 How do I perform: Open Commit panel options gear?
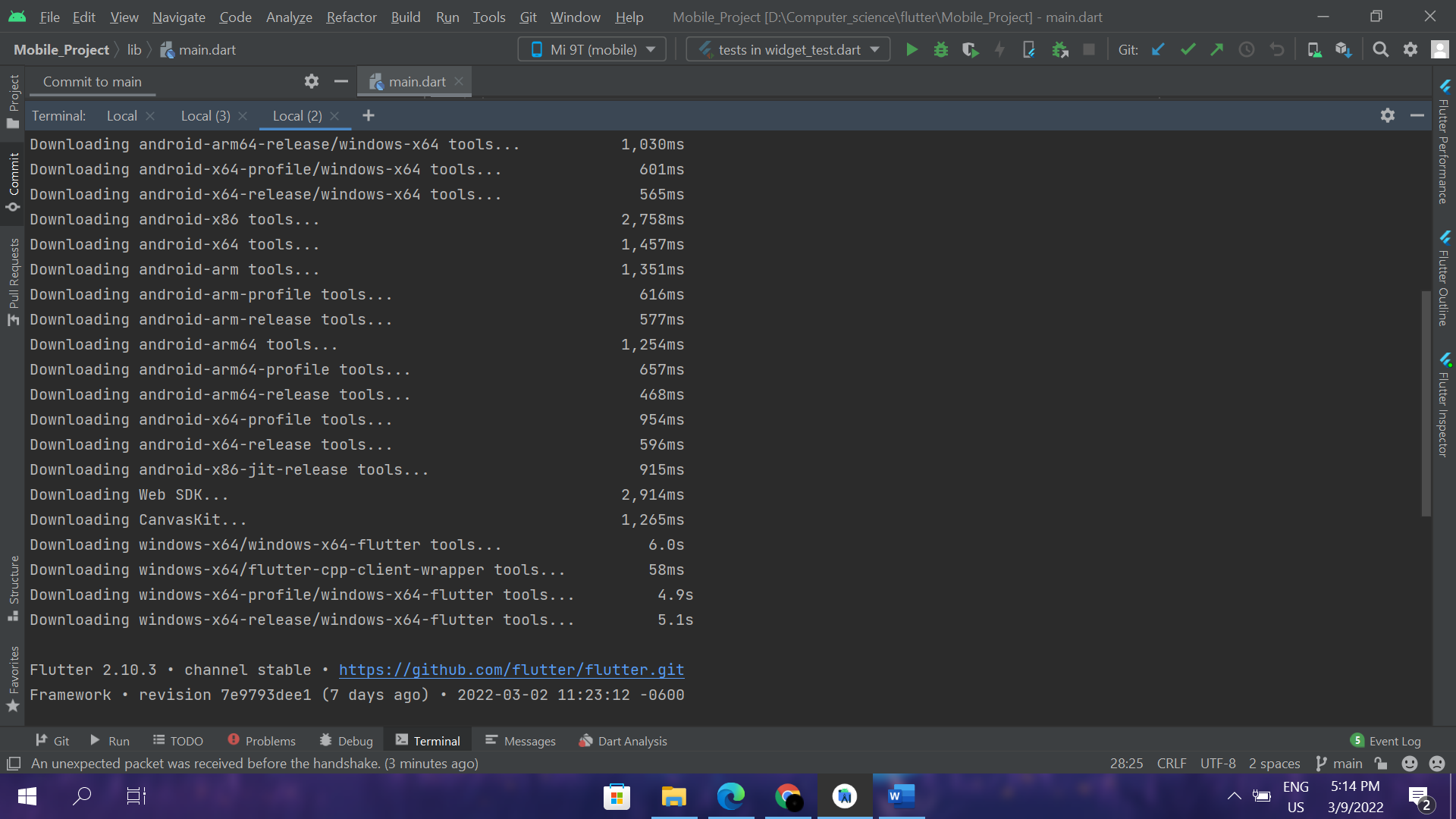tap(312, 81)
